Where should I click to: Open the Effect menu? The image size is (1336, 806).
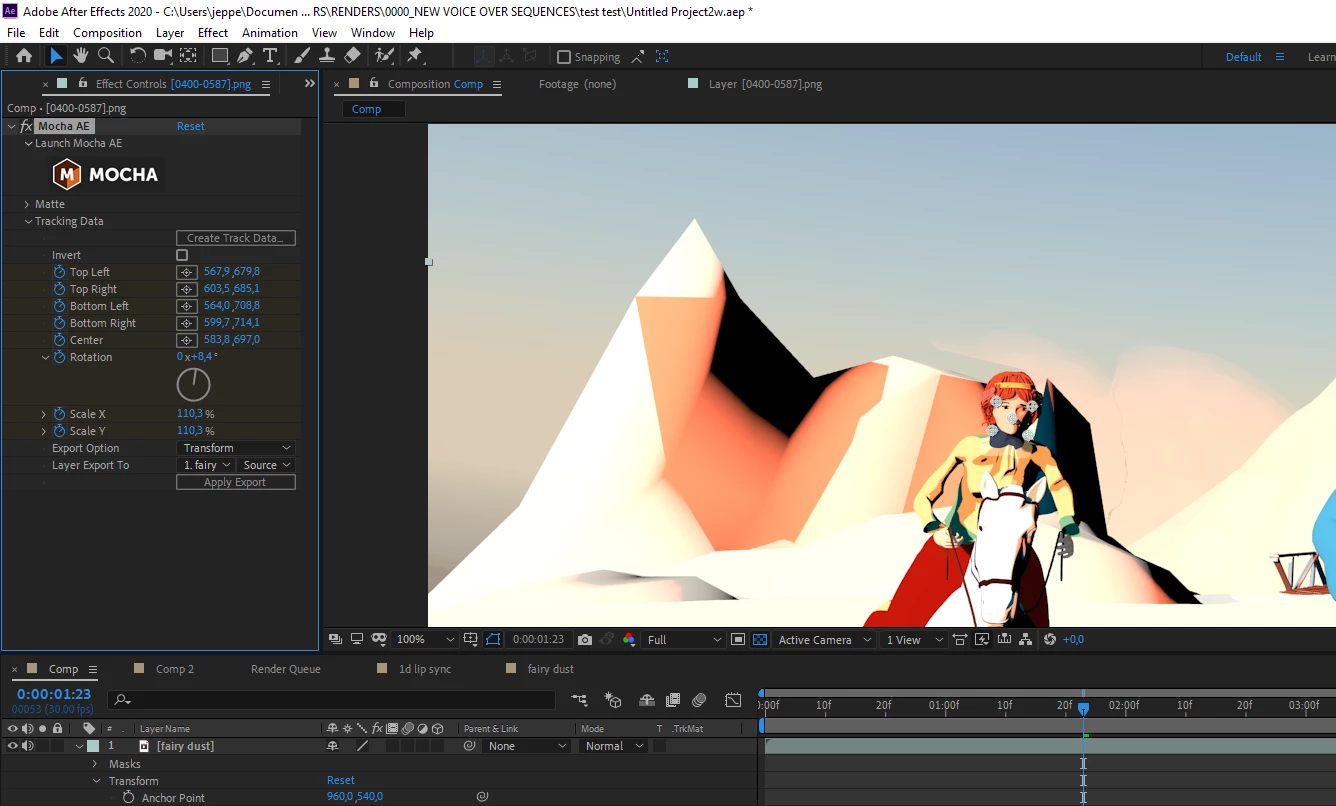[x=213, y=32]
